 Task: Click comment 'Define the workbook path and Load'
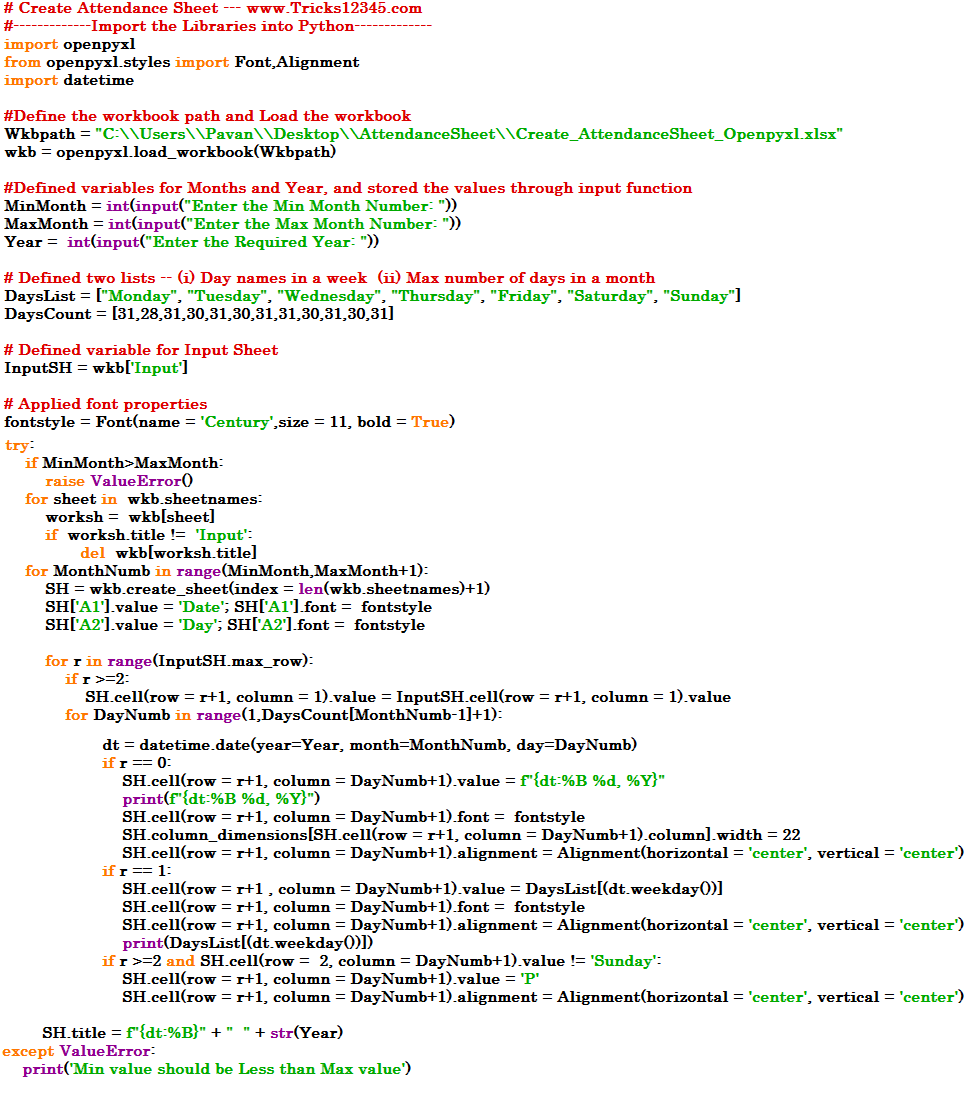click(x=207, y=117)
